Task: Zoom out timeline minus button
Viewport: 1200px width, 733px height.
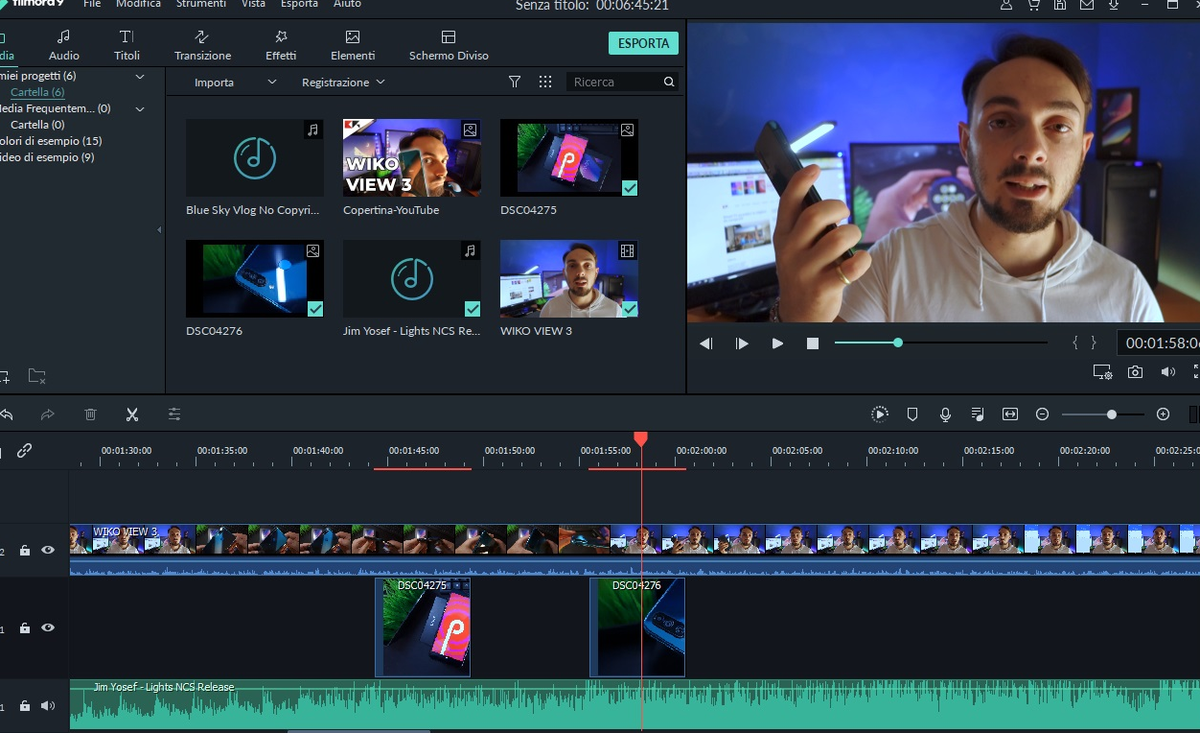Action: tap(1042, 414)
